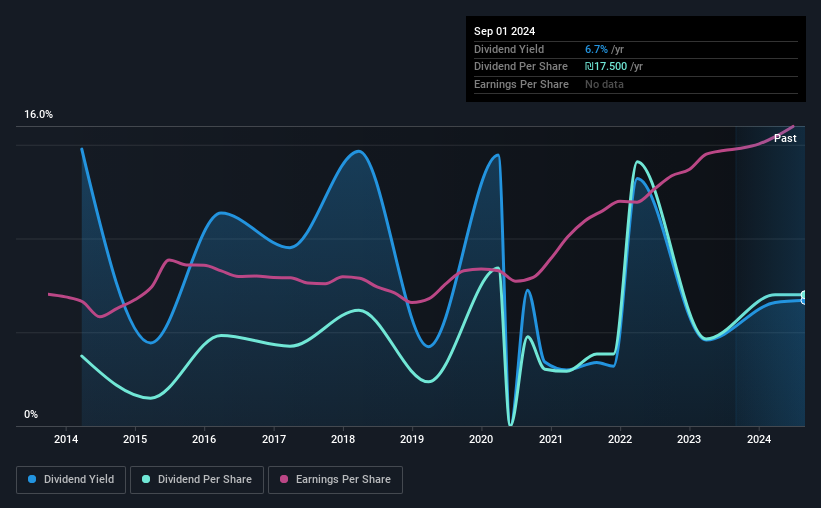Toggle the Dividend Yield legend button
The width and height of the screenshot is (821, 508).
tap(71, 480)
